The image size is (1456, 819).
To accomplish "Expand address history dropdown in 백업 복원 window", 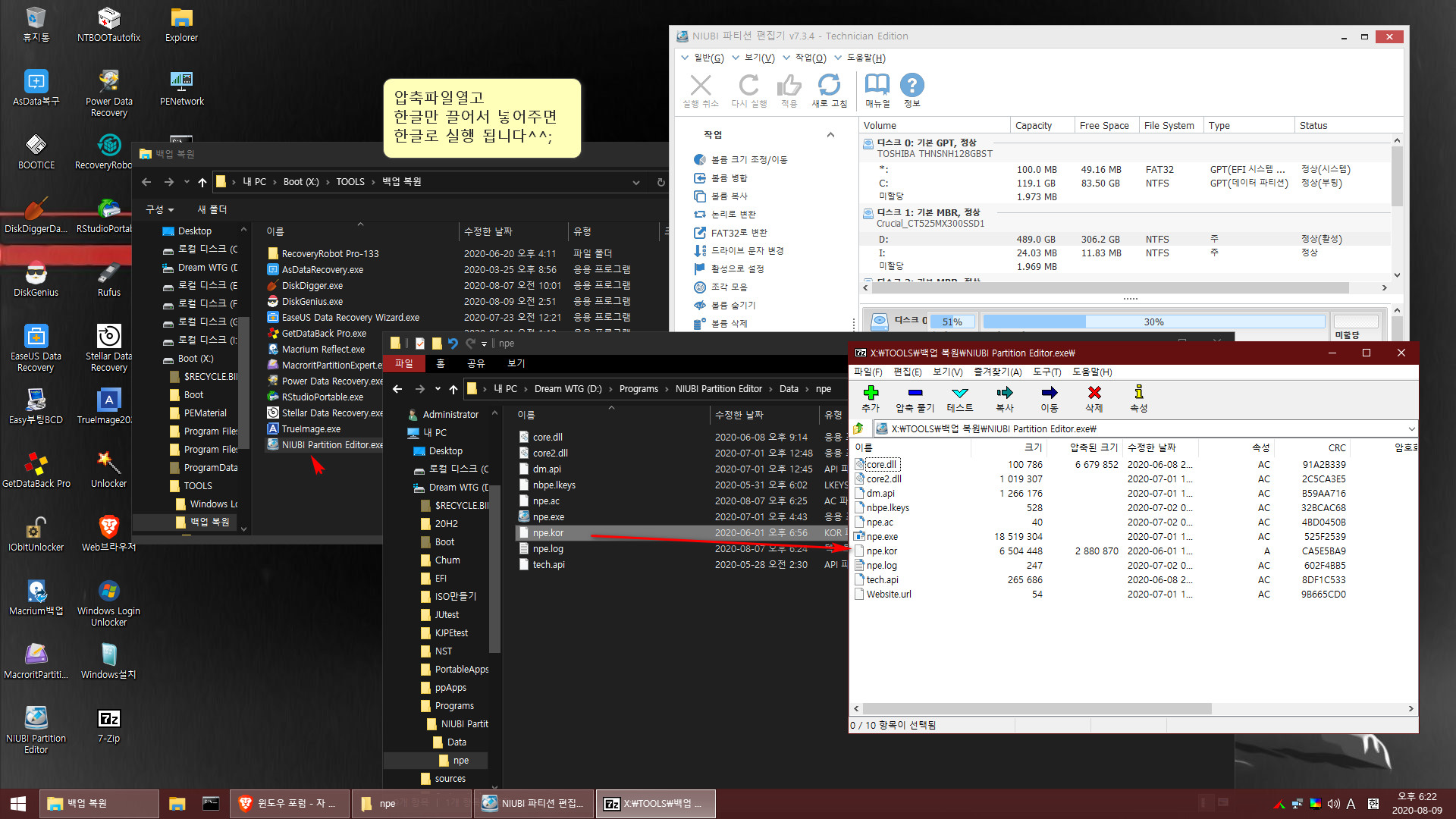I will 636,182.
